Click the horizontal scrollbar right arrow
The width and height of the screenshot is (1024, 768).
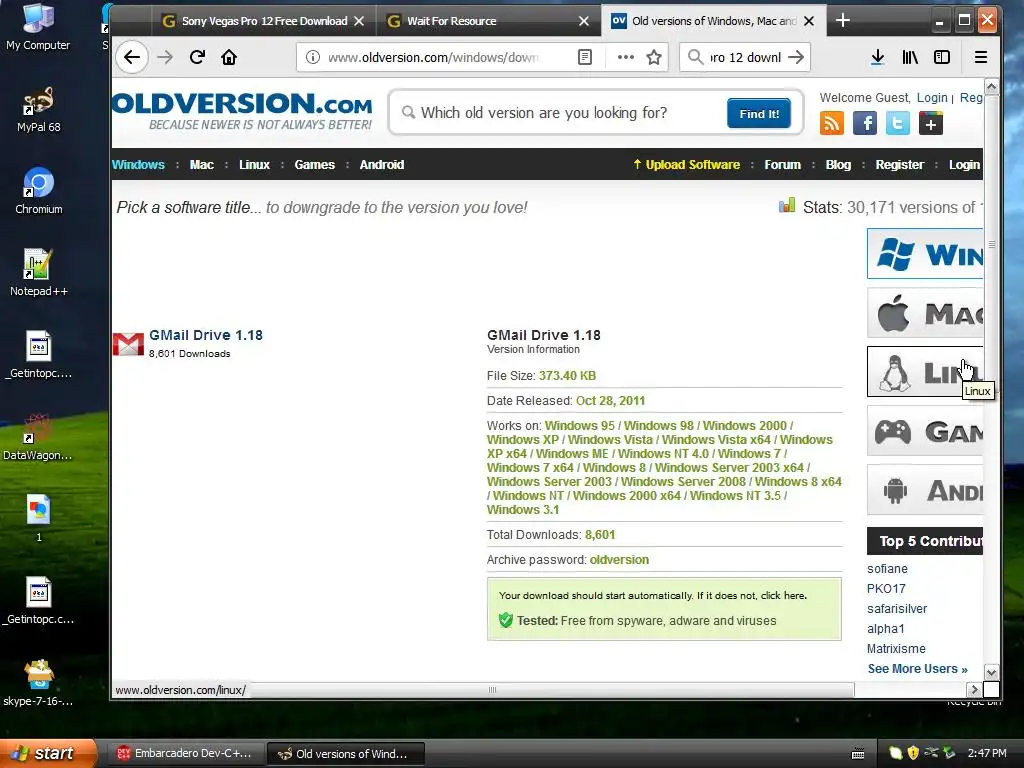[x=974, y=690]
